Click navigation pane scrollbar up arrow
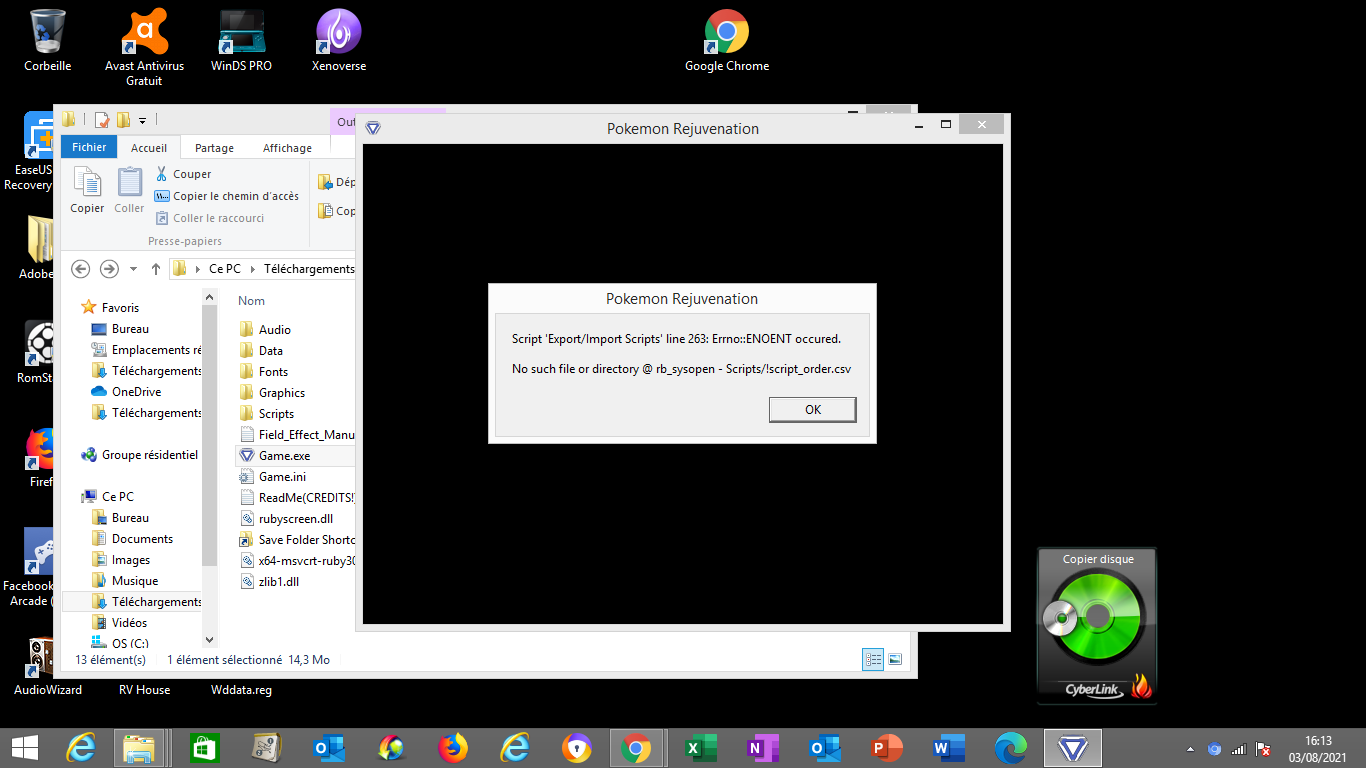Viewport: 1366px width, 768px height. 209,297
